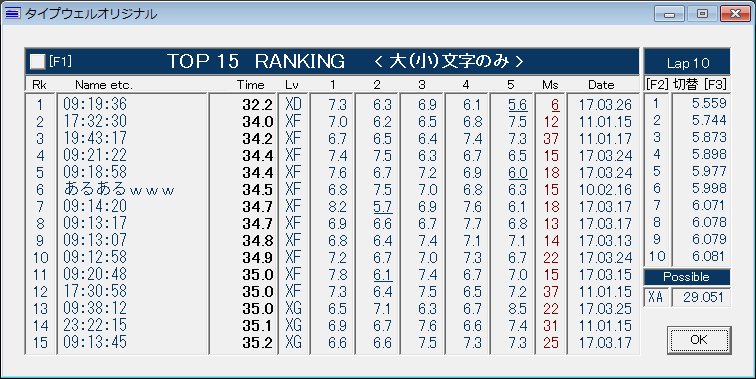Select the XA possible level cell
756x379 pixels.
(656, 298)
